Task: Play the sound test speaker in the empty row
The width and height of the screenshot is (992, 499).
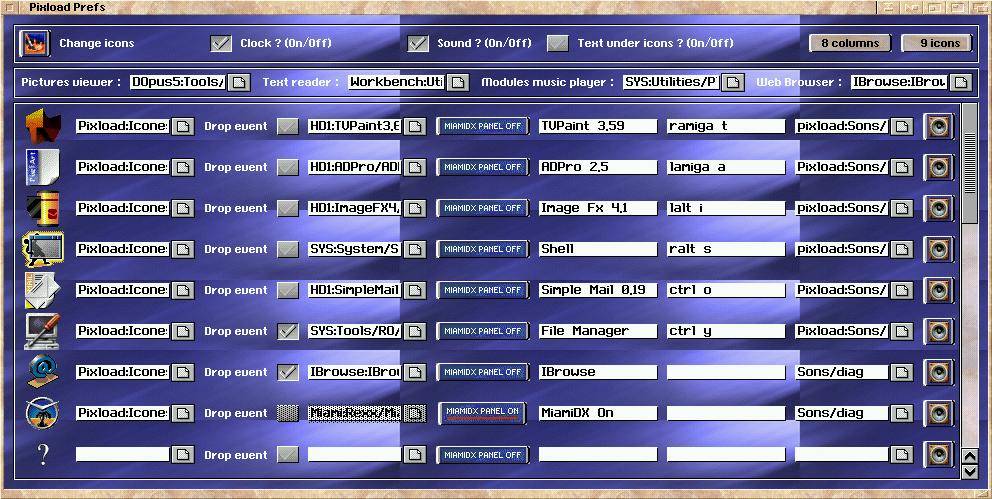Action: (x=938, y=455)
